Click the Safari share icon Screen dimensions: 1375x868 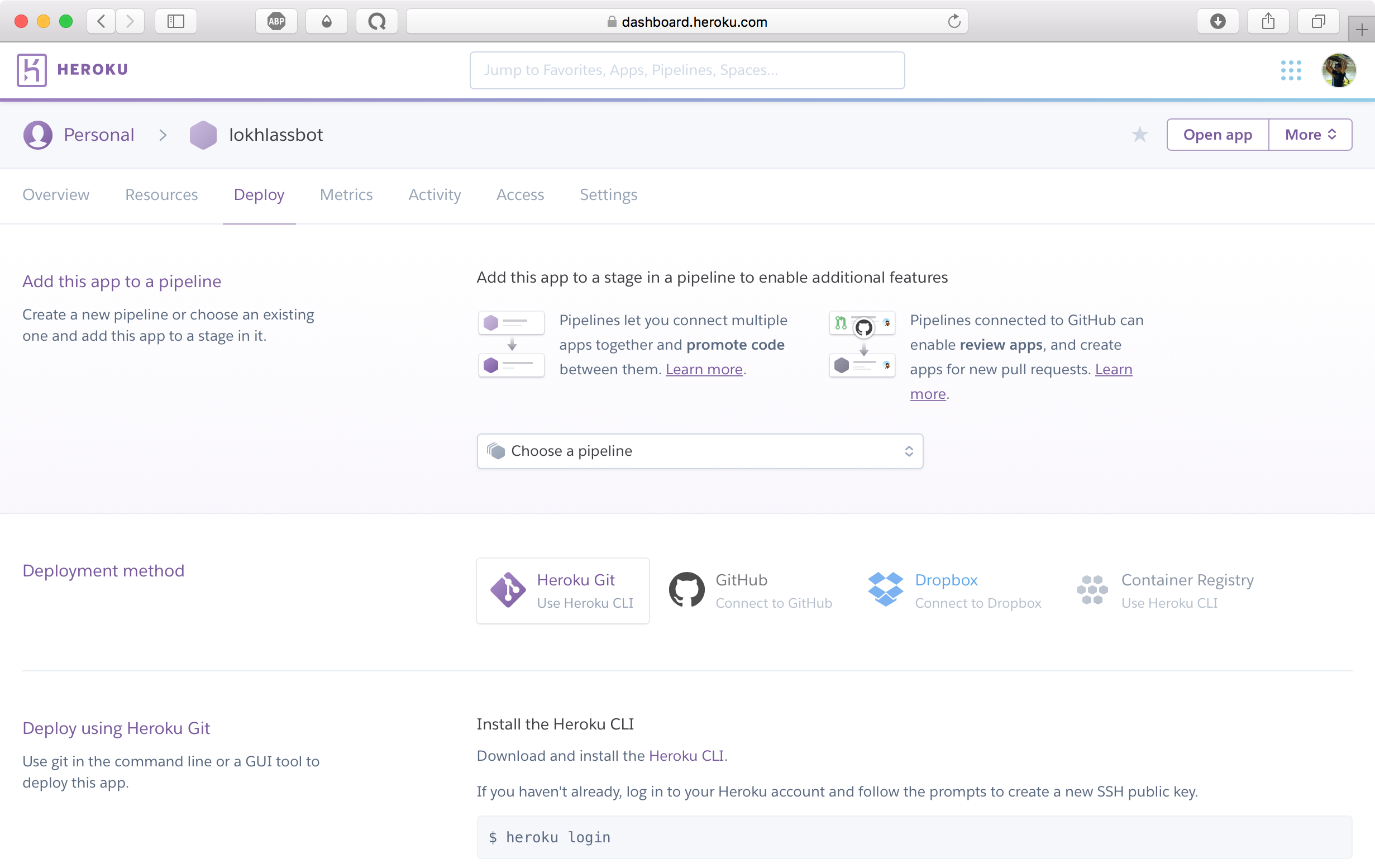[x=1268, y=22]
